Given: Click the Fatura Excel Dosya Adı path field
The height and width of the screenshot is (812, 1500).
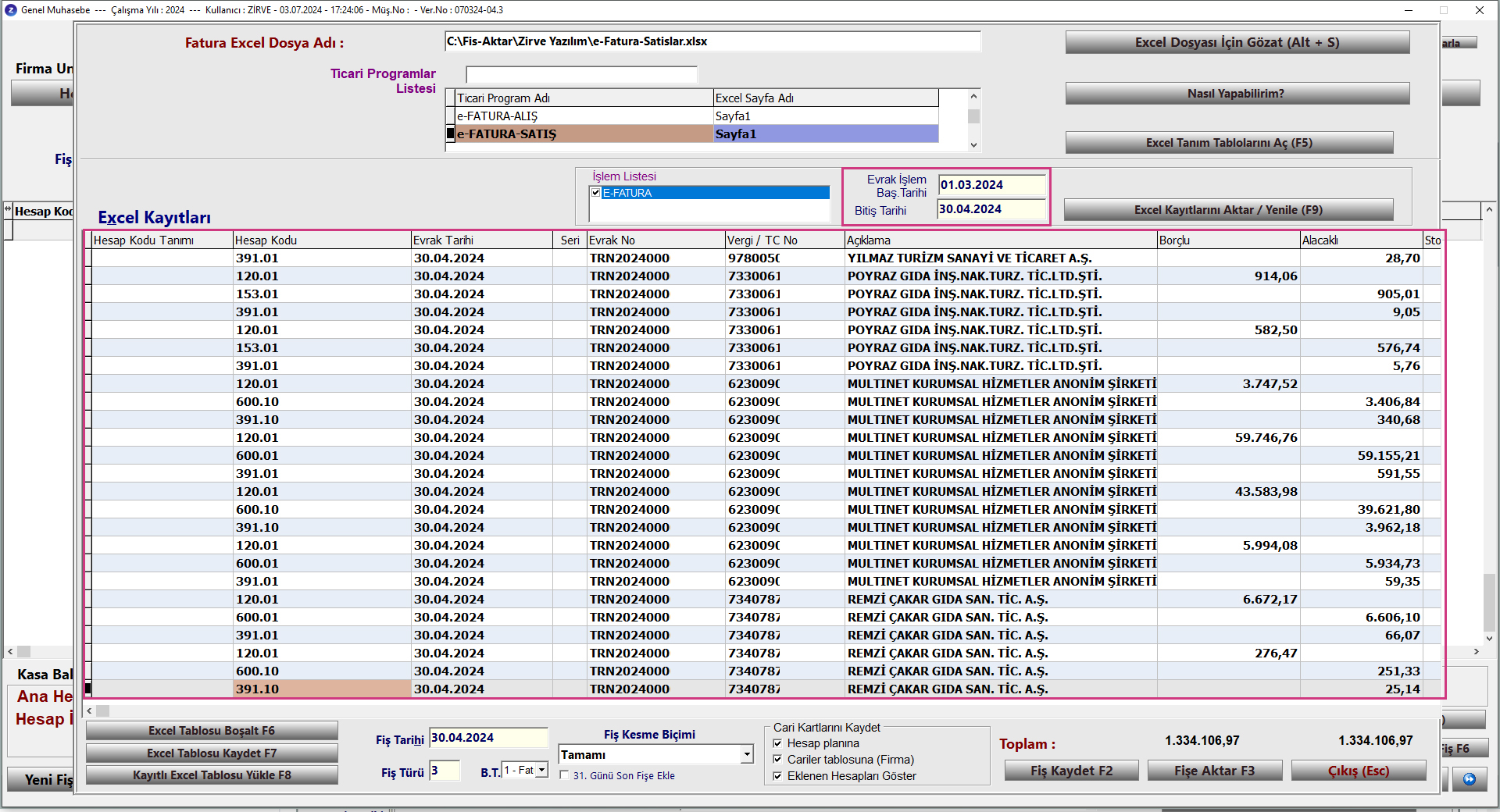Looking at the screenshot, I should point(712,41).
